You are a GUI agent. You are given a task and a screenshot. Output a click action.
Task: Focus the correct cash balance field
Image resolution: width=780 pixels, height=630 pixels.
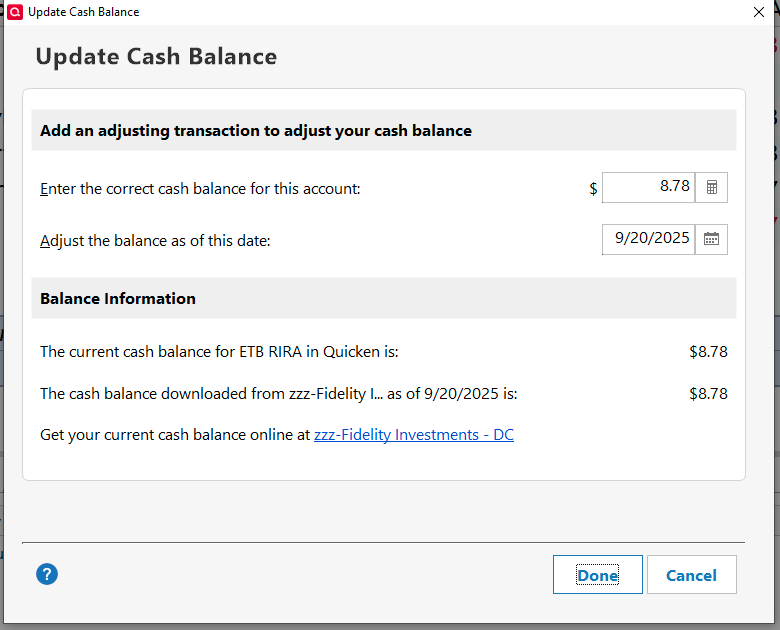(x=648, y=187)
